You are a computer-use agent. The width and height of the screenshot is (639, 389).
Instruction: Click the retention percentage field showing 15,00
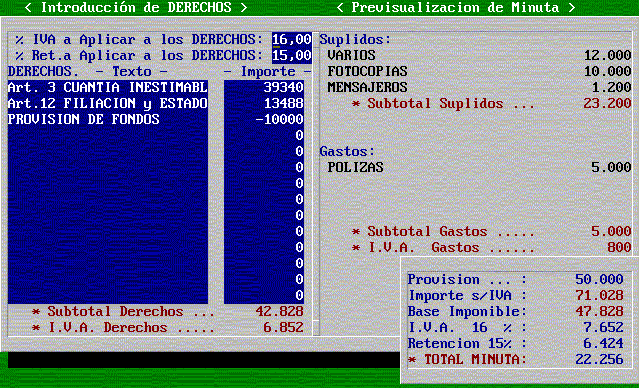click(292, 55)
